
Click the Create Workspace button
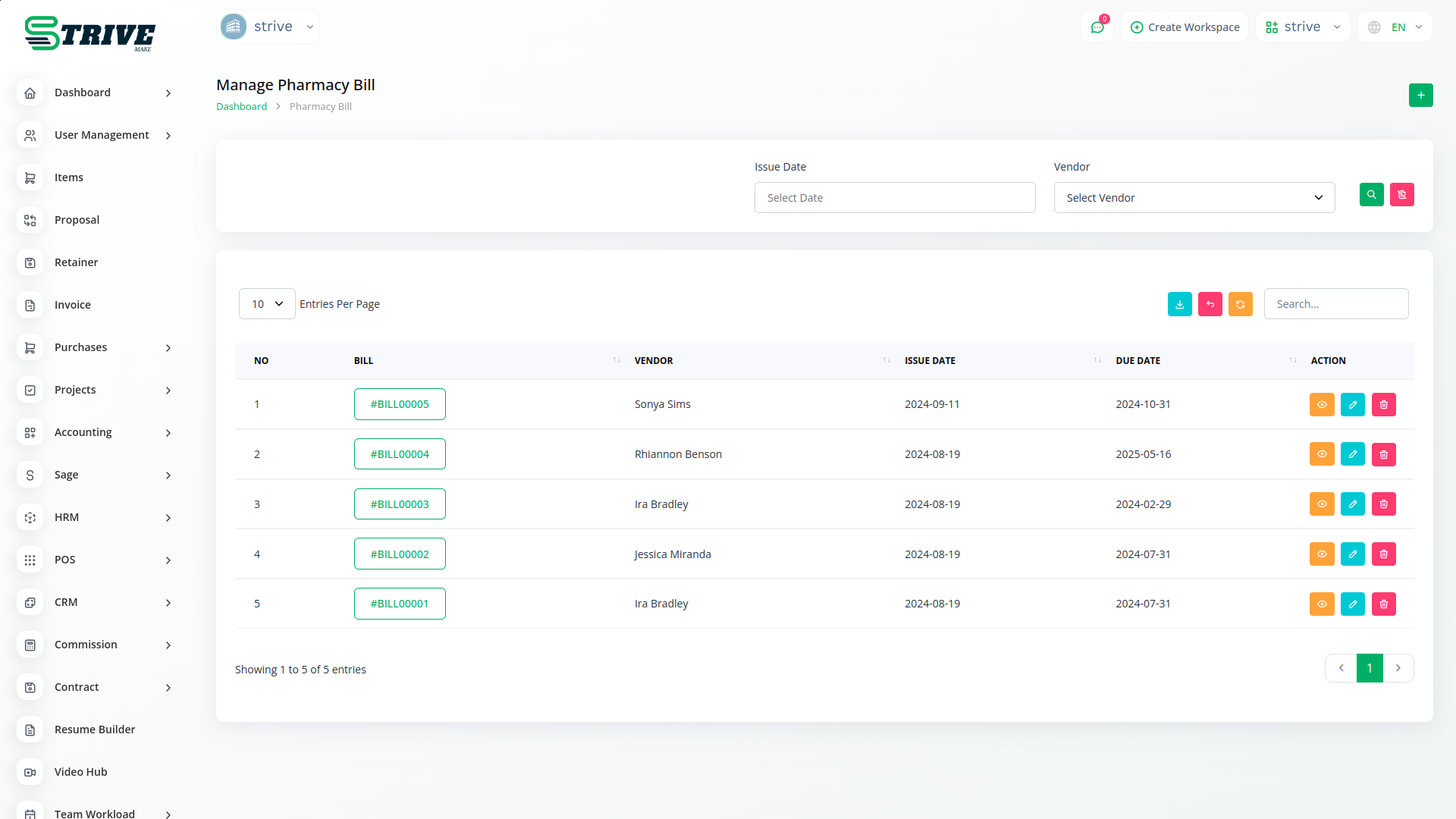[1185, 27]
